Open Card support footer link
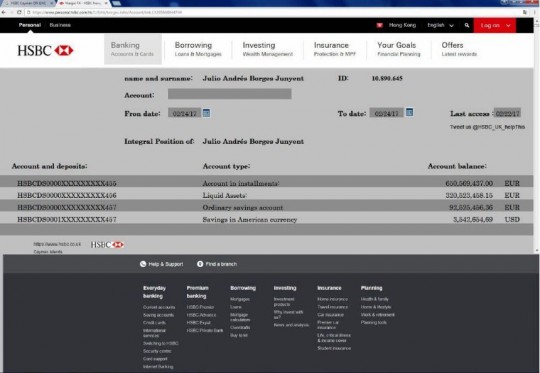This screenshot has width=540, height=373. [x=155, y=359]
